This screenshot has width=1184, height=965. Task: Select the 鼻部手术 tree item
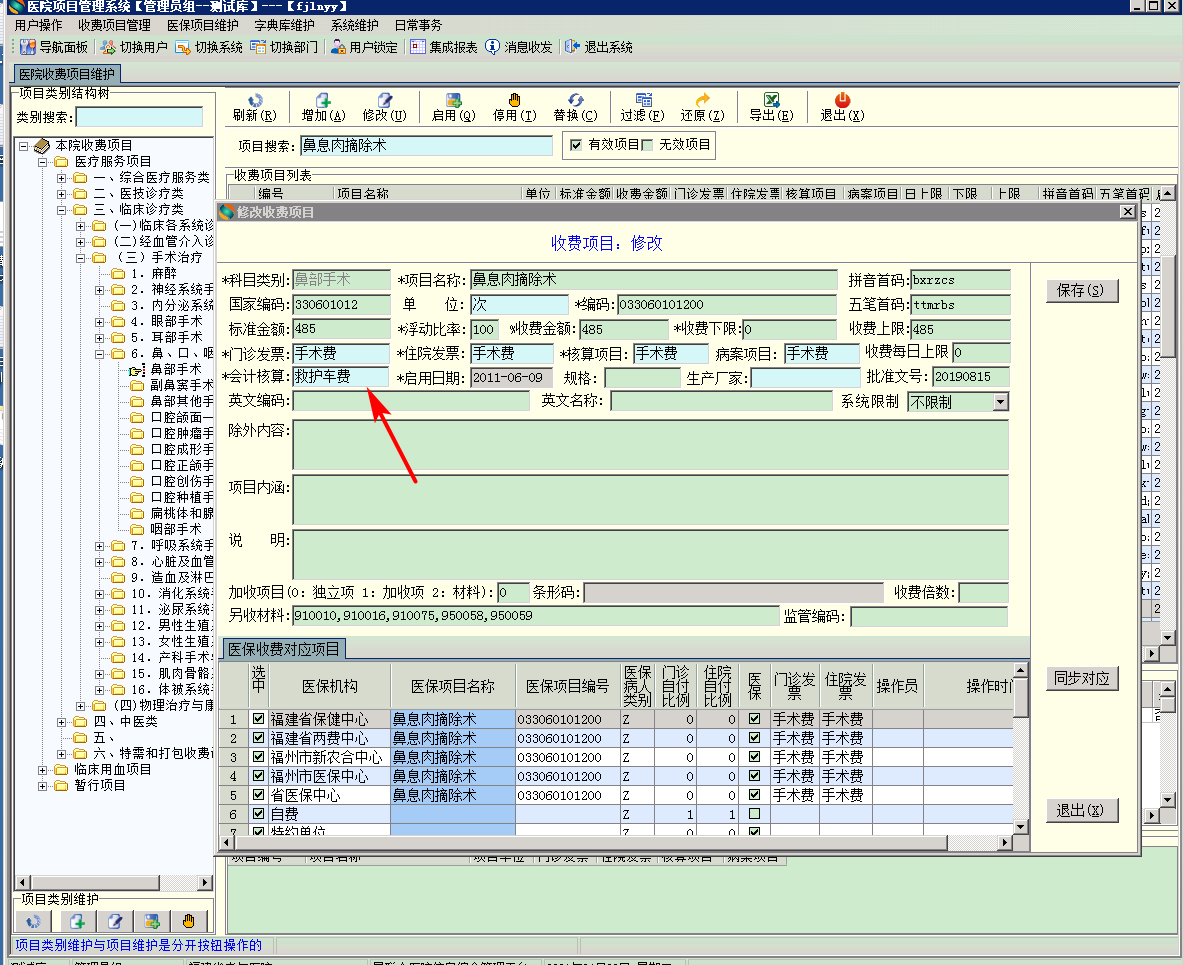(x=176, y=369)
